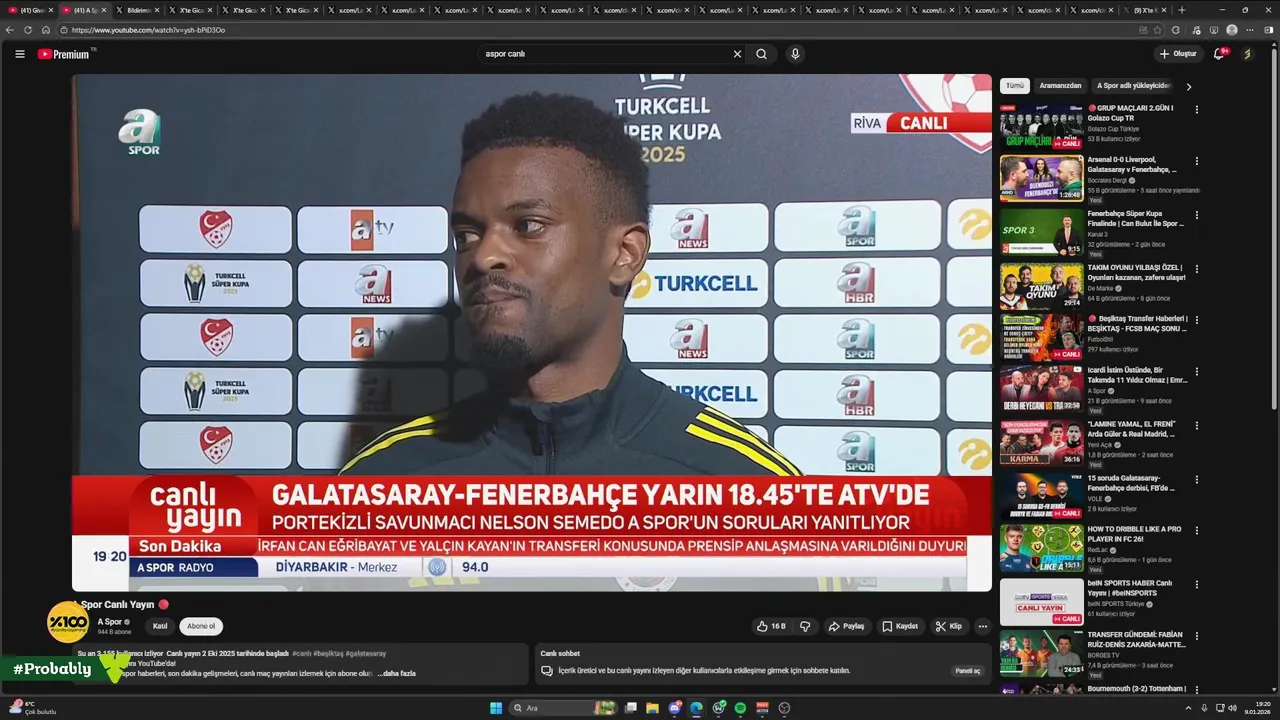Show hidden system tray icons chevron
This screenshot has height=720, width=1280.
click(1189, 708)
